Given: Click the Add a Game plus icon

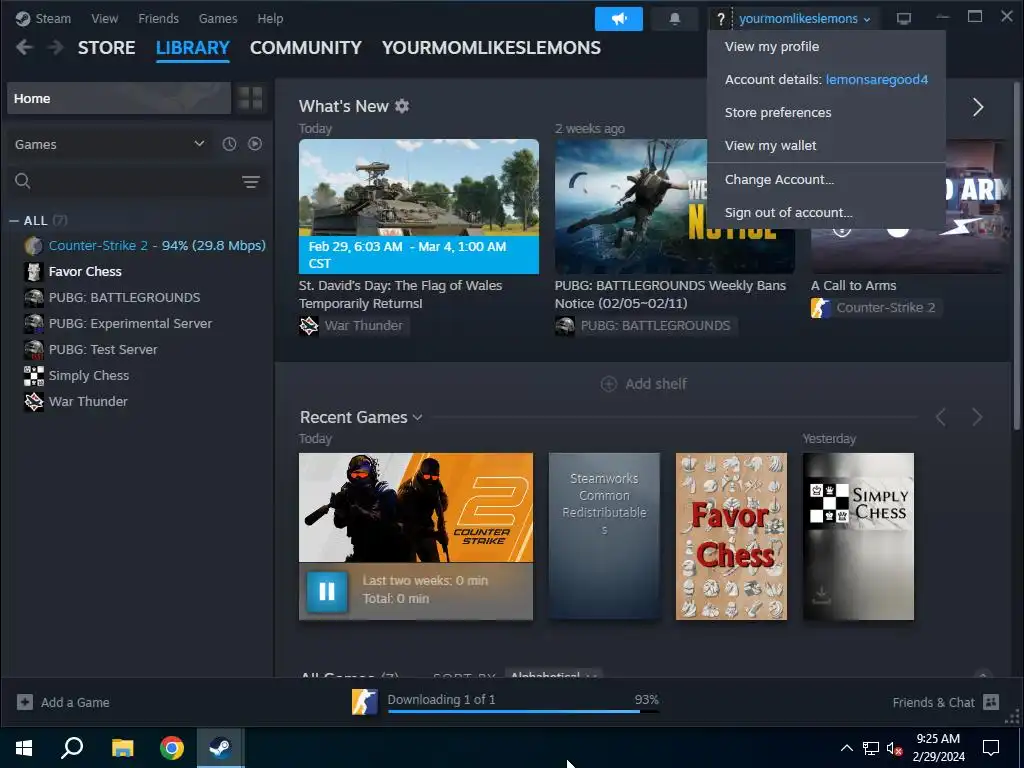Looking at the screenshot, I should click(25, 702).
